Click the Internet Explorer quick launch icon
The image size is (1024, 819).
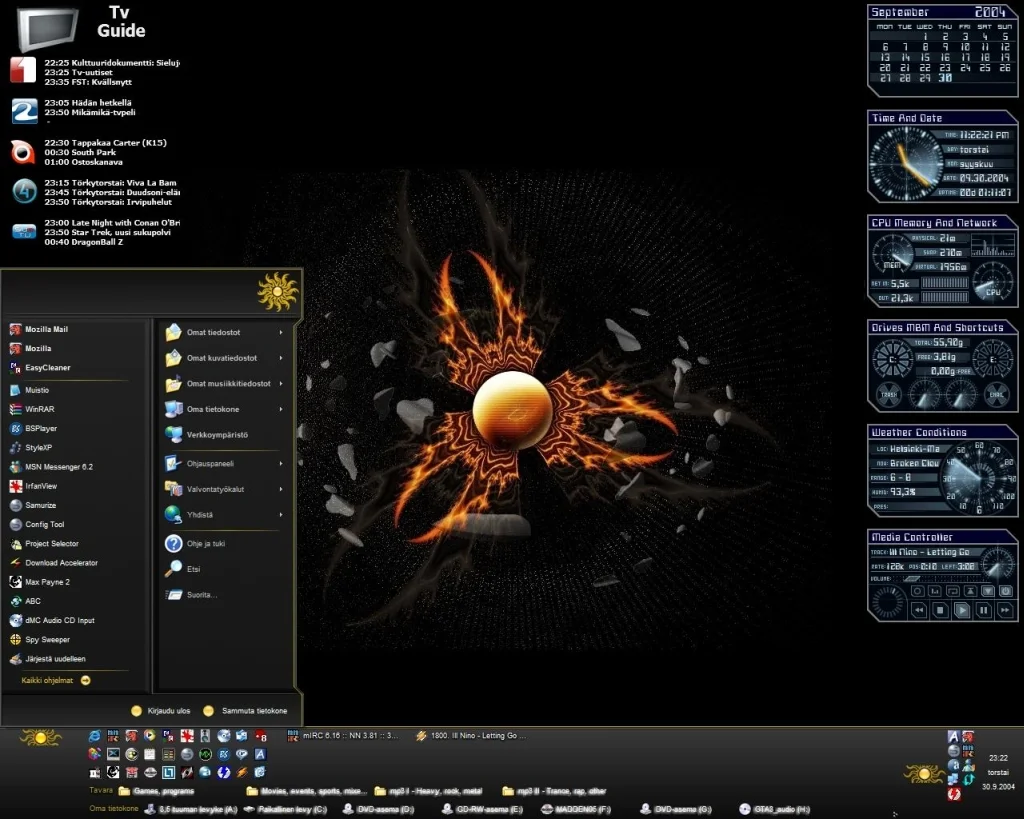point(95,736)
